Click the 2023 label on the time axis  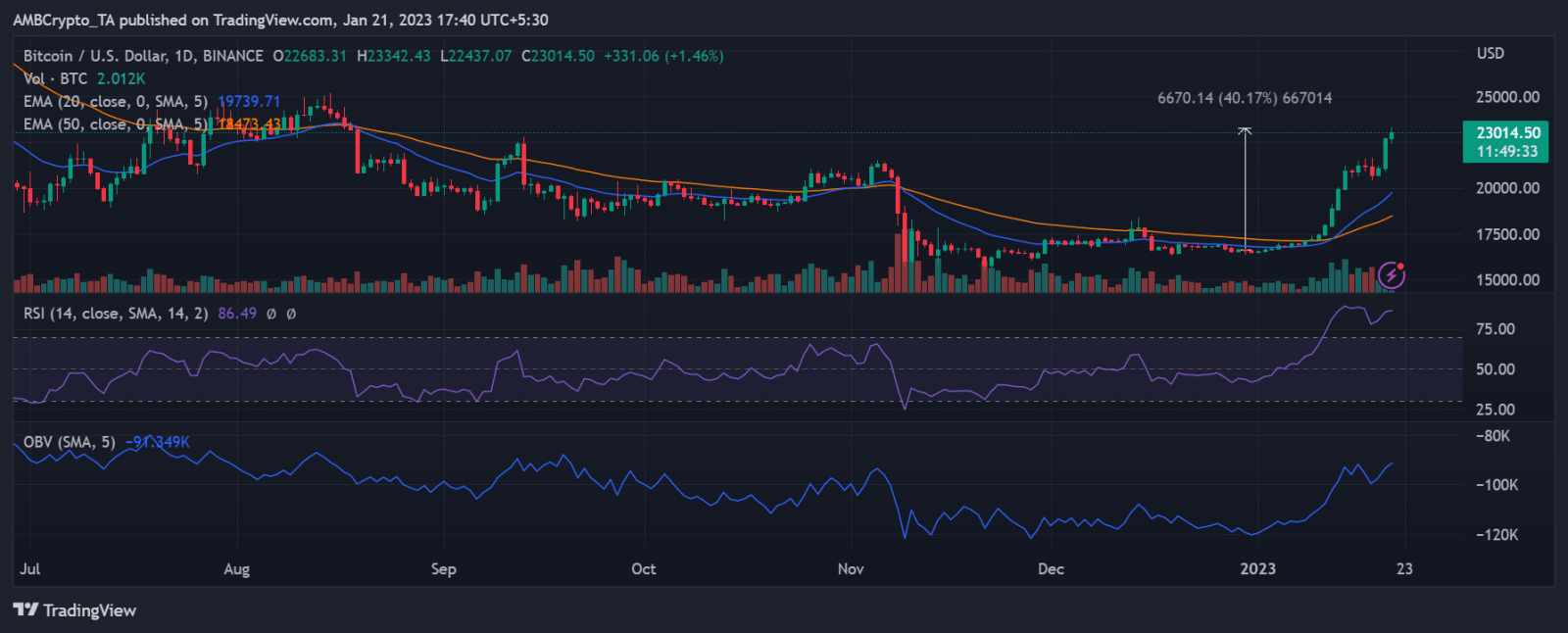(x=1258, y=569)
